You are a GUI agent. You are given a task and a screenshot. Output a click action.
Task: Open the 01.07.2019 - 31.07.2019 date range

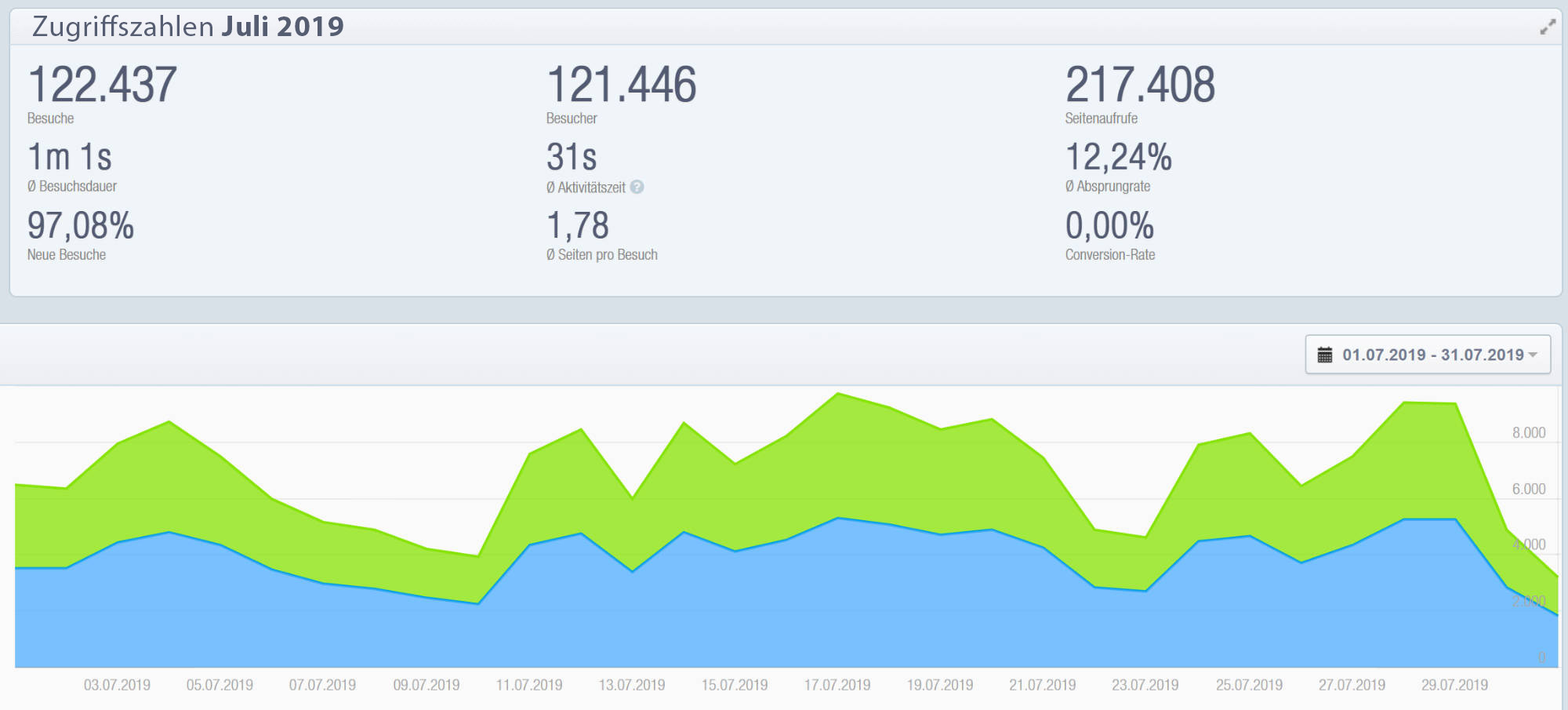[x=1432, y=355]
